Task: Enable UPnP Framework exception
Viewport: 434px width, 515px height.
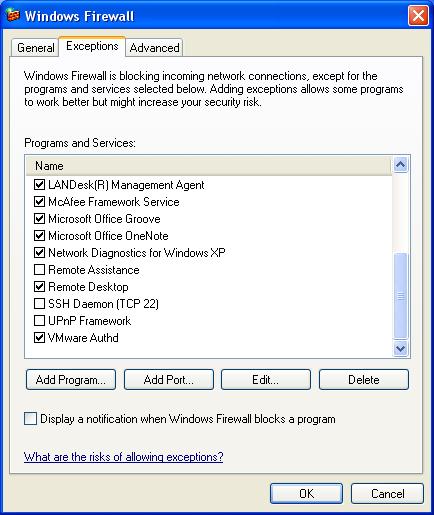Action: [x=39, y=320]
